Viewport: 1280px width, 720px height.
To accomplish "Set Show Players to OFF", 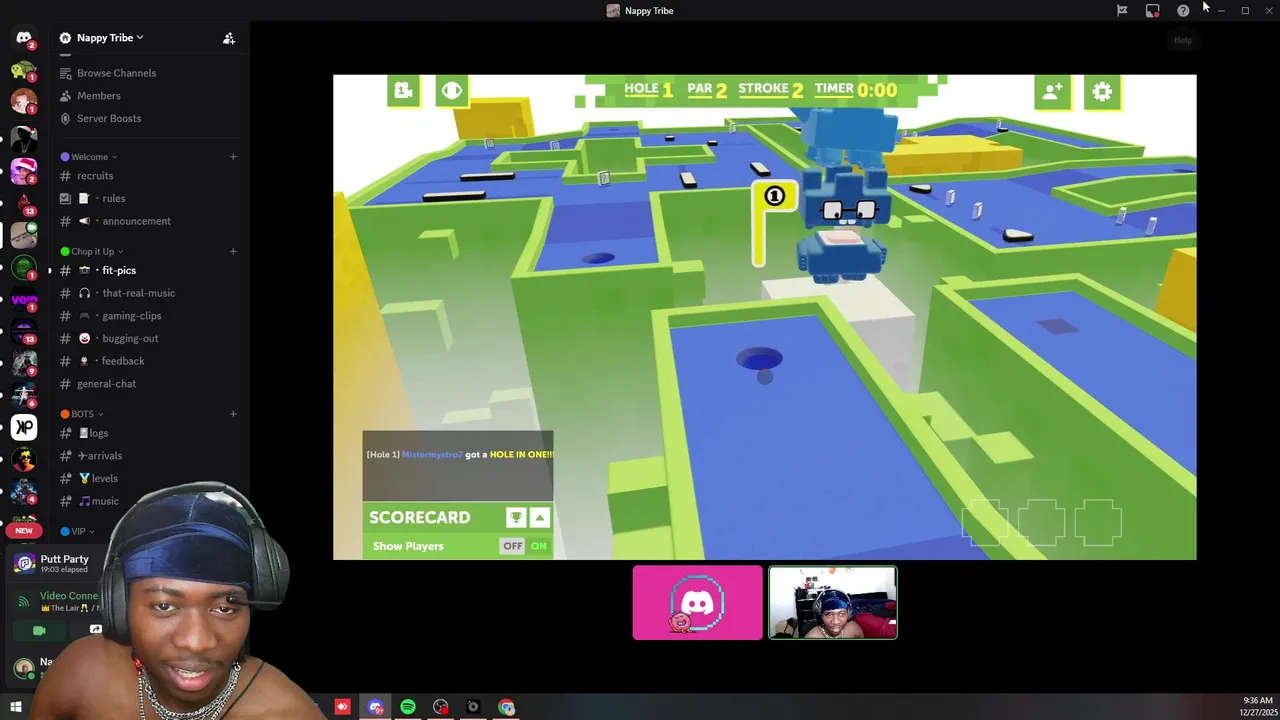I will (x=513, y=546).
